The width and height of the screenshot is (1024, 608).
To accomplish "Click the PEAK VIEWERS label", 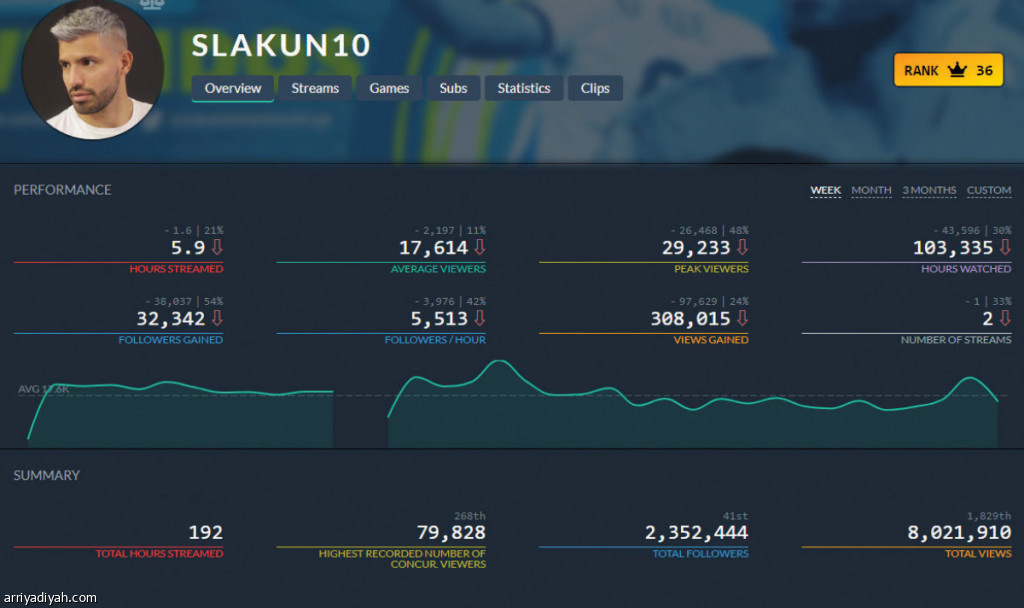I will click(711, 269).
